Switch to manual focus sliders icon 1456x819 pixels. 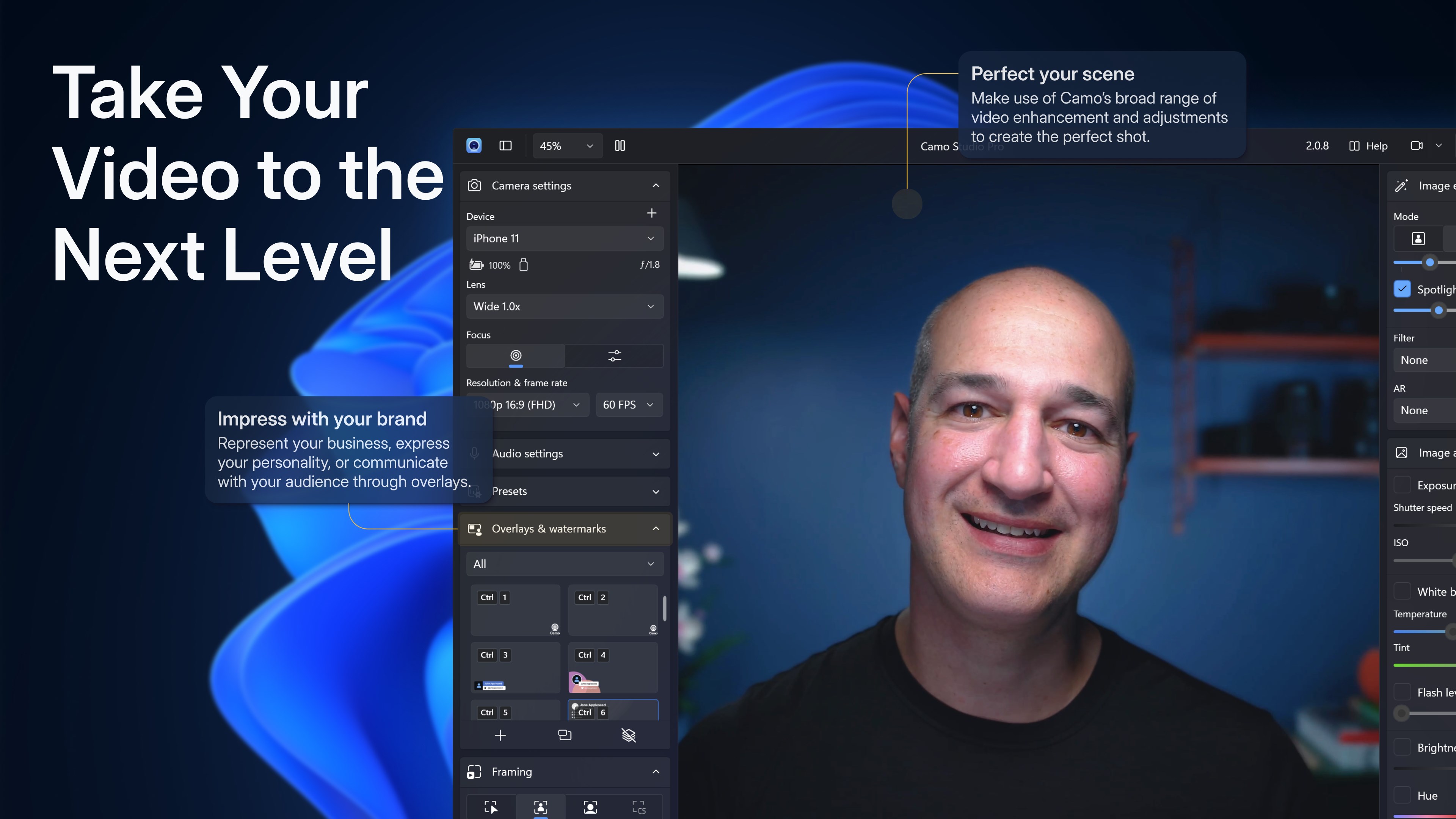tap(614, 356)
